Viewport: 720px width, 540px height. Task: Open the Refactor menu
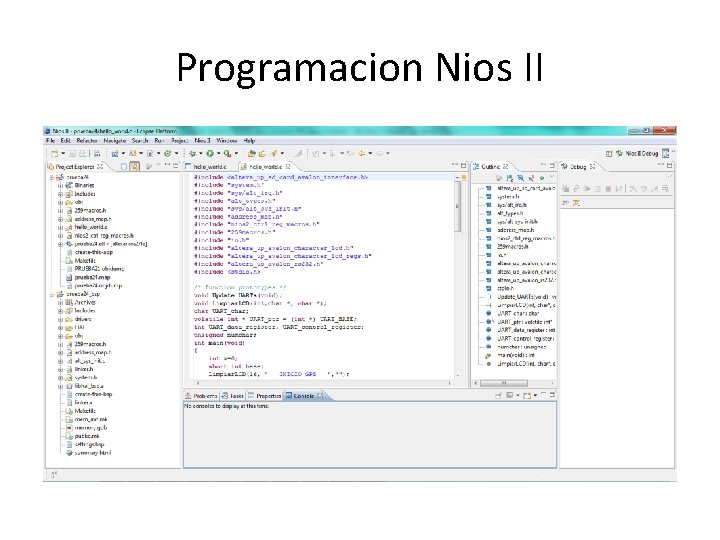pyautogui.click(x=87, y=141)
